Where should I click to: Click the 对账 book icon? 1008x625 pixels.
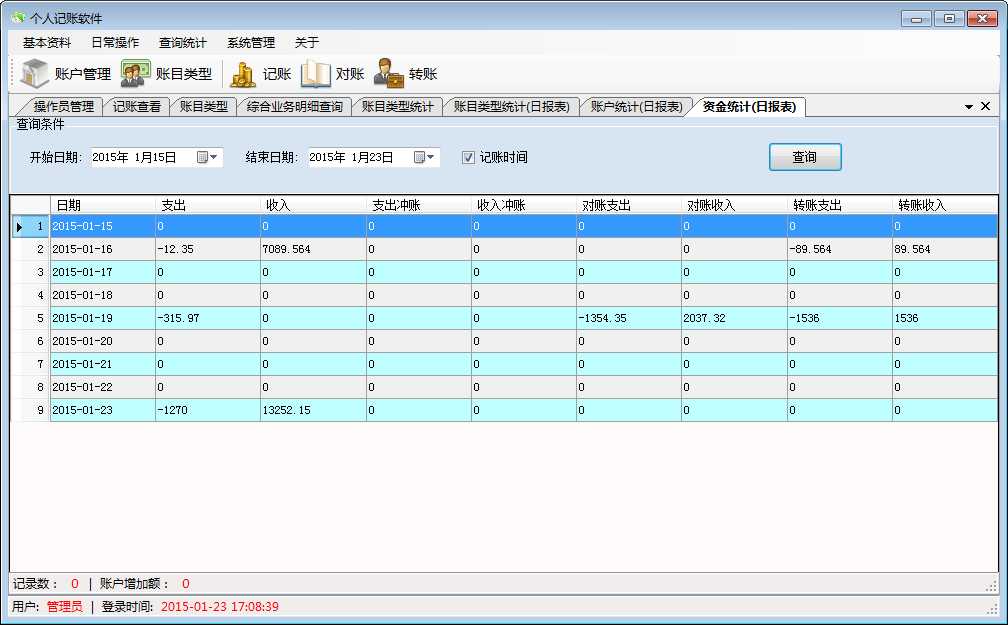[316, 74]
